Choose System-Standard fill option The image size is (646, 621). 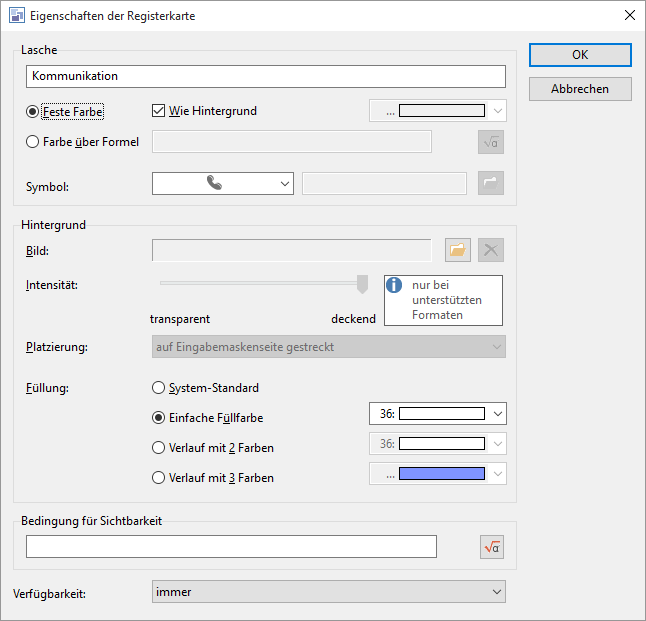[158, 387]
